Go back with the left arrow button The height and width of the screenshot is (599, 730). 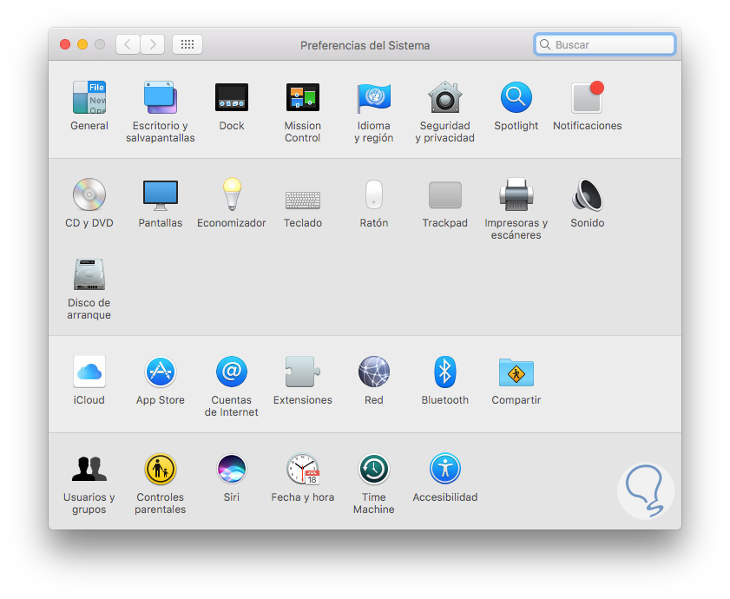click(x=128, y=45)
